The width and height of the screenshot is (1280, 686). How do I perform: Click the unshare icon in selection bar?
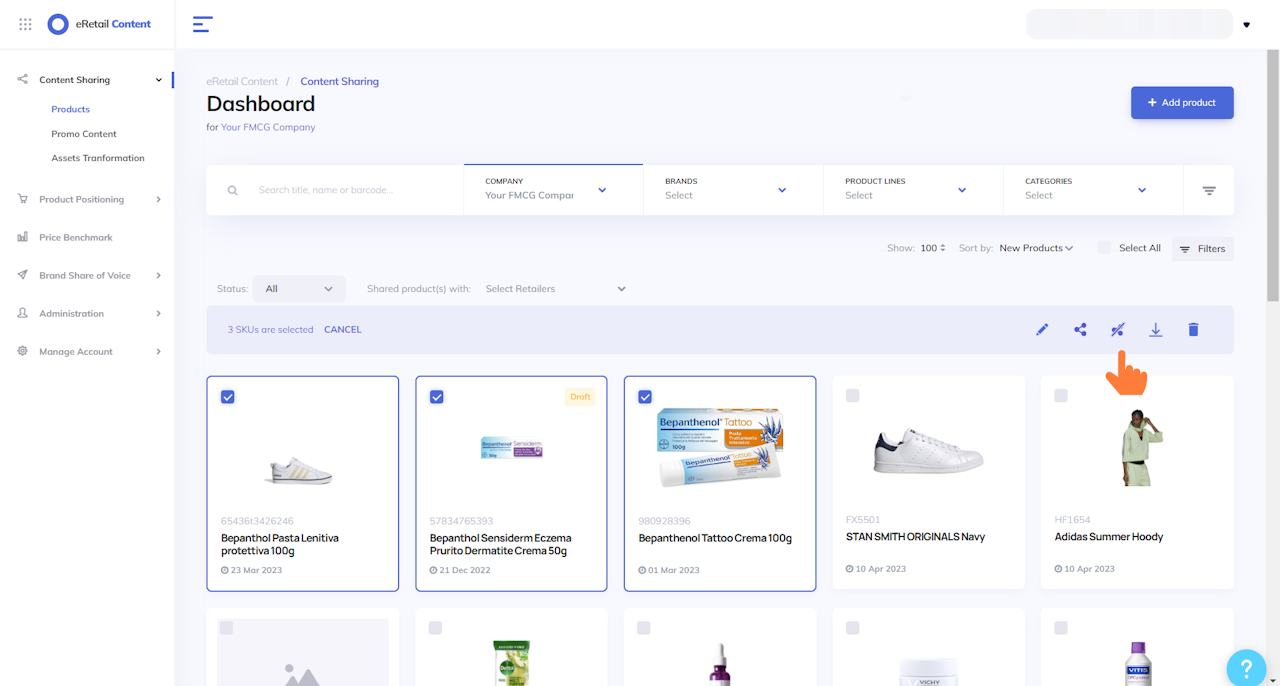(1118, 330)
